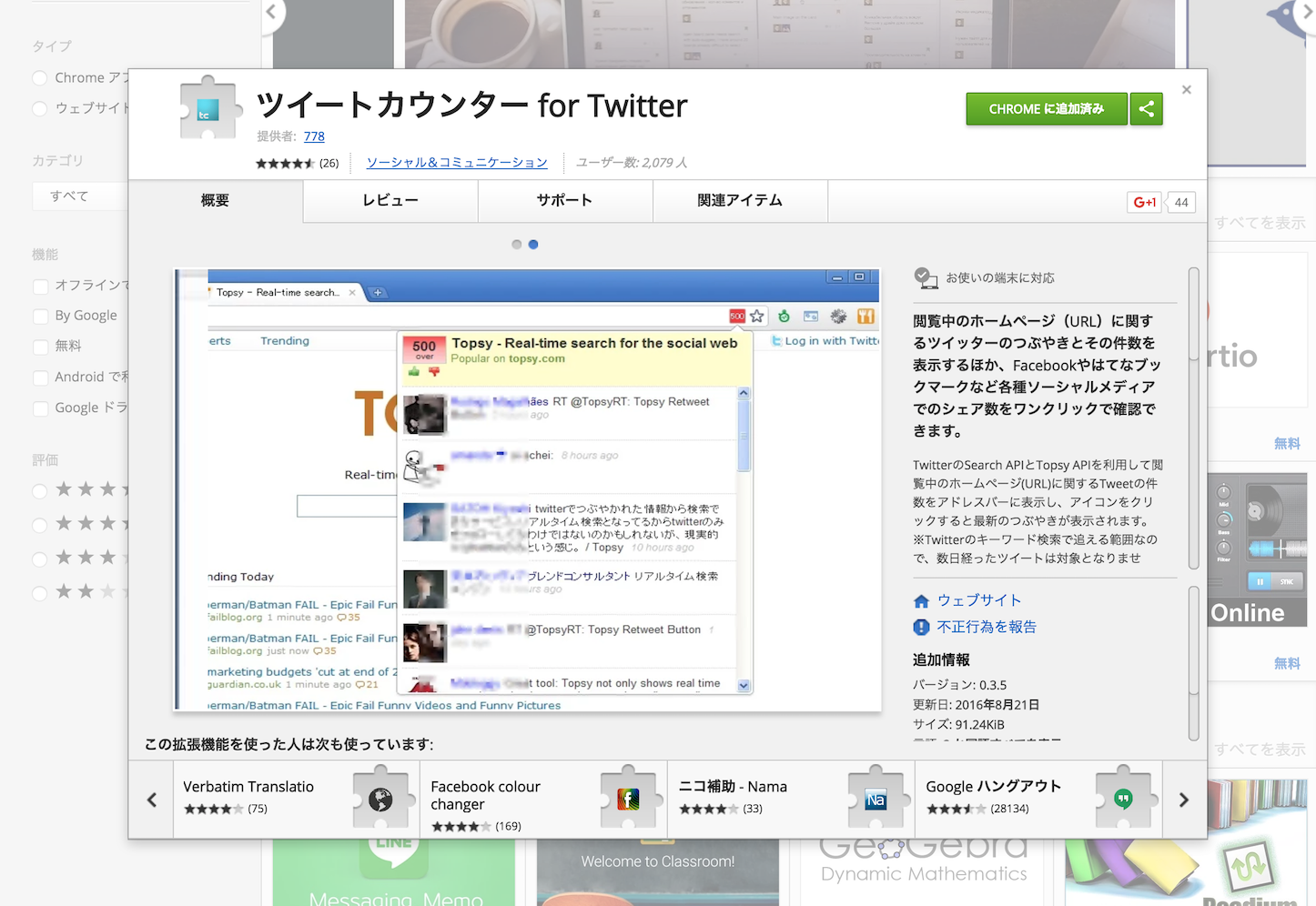This screenshot has width=1316, height=906.
Task: Switch to the 関連アイテム tab
Action: 740,200
